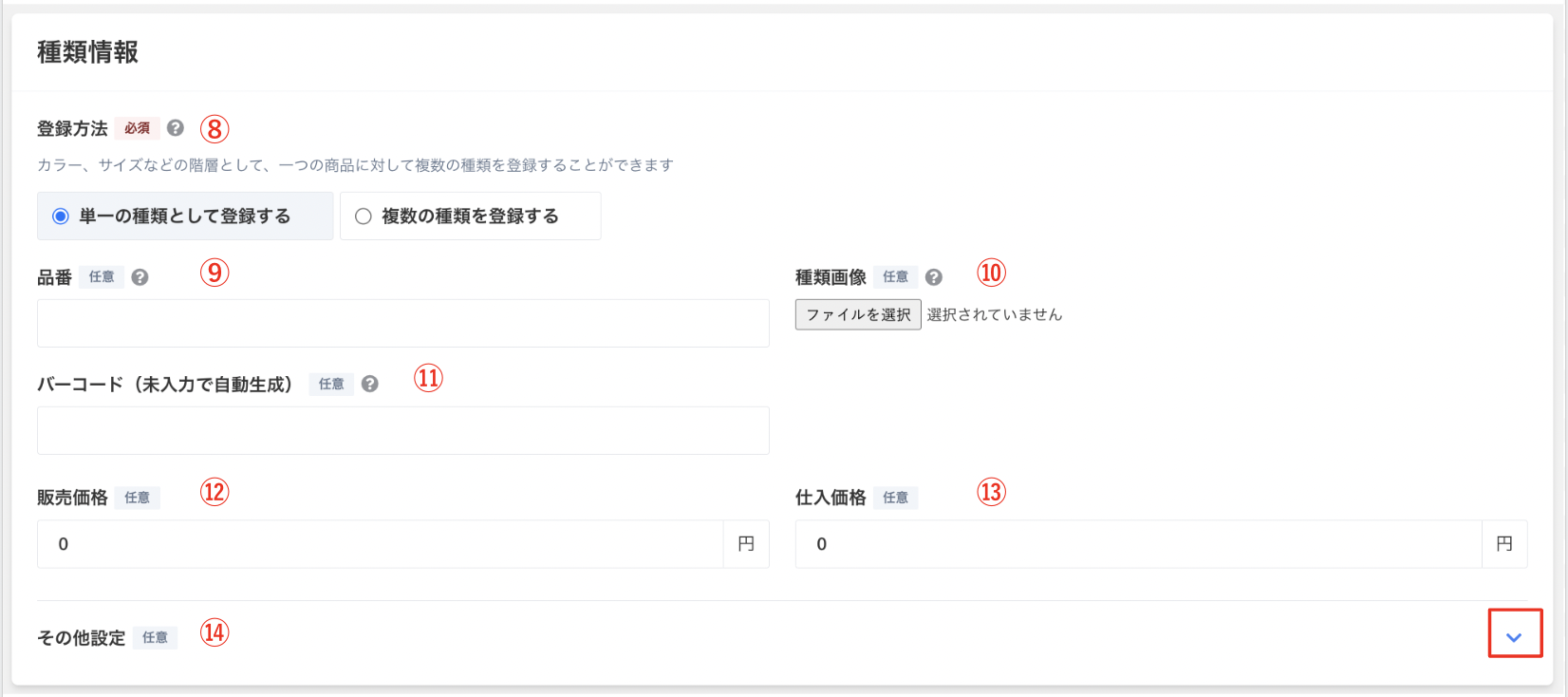Open help icon beside バーコード label
This screenshot has width=1568, height=697.
[369, 384]
